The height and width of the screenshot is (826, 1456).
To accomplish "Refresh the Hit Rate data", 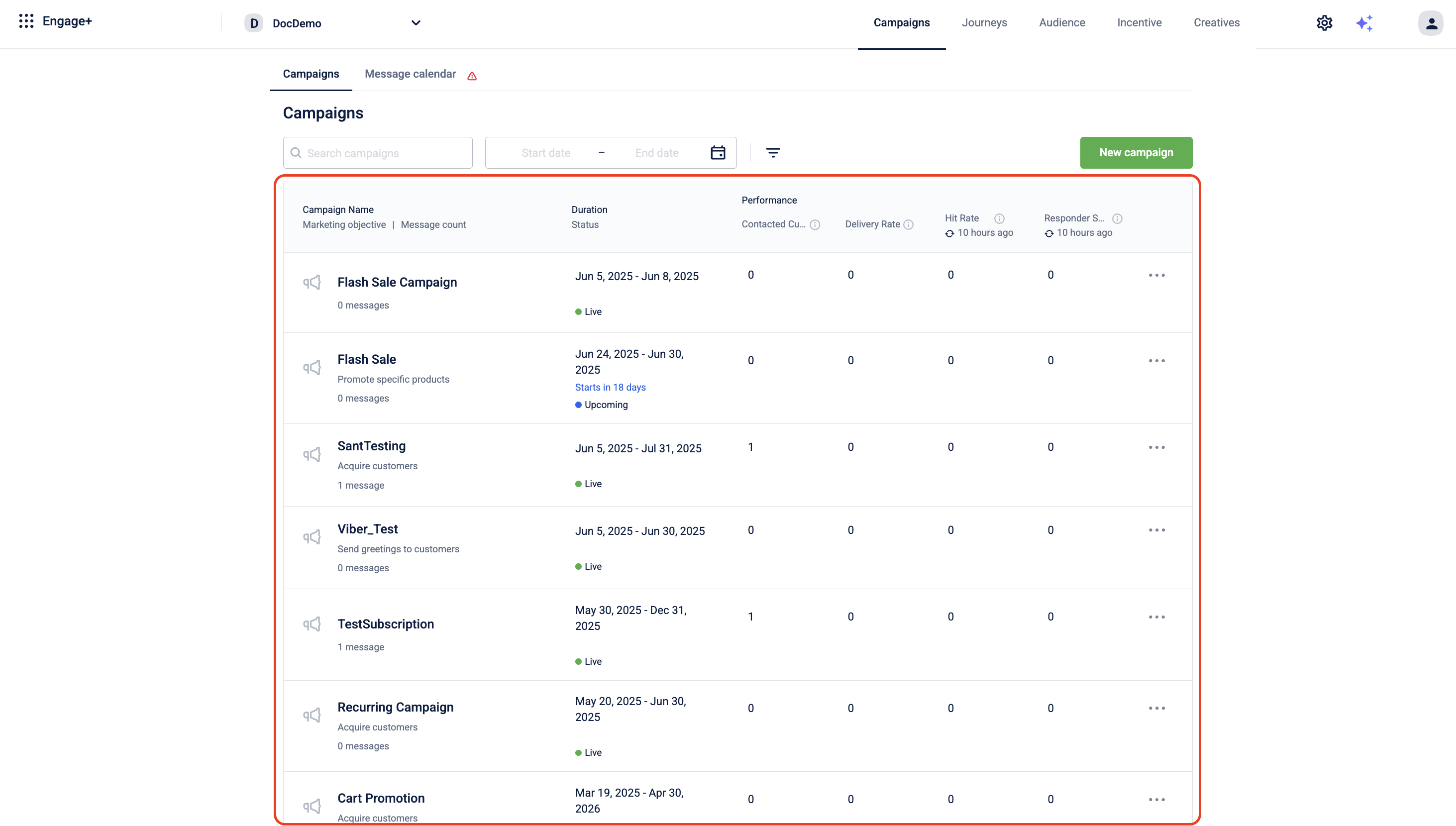I will (949, 234).
